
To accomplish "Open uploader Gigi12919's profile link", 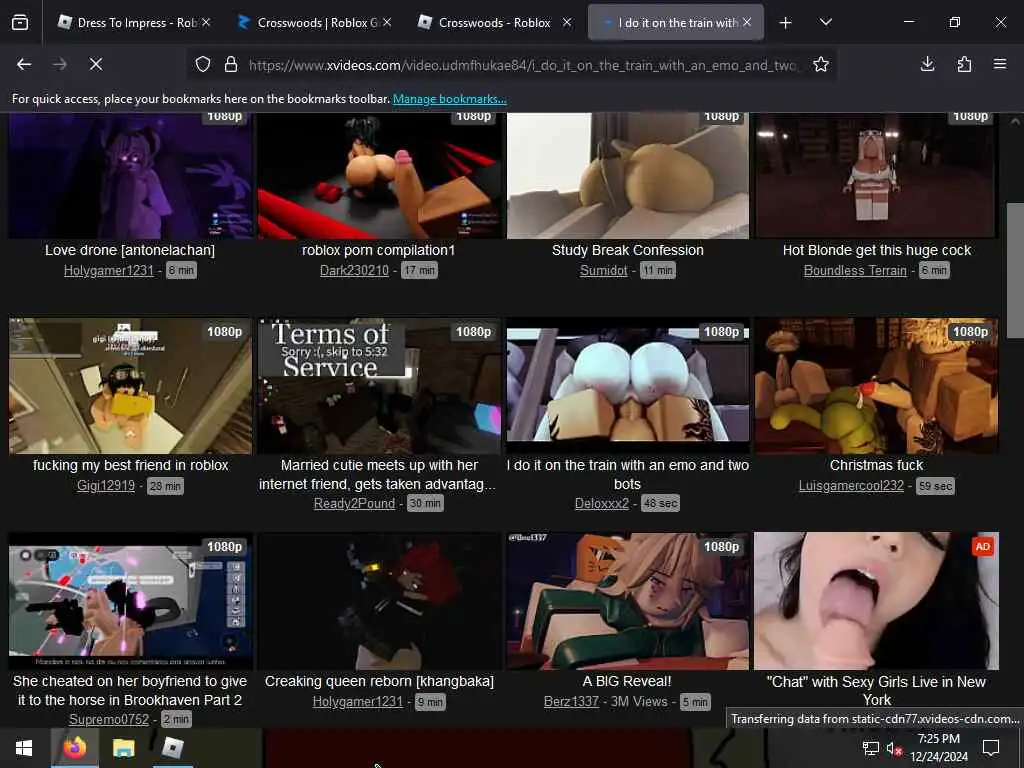I will click(x=106, y=486).
